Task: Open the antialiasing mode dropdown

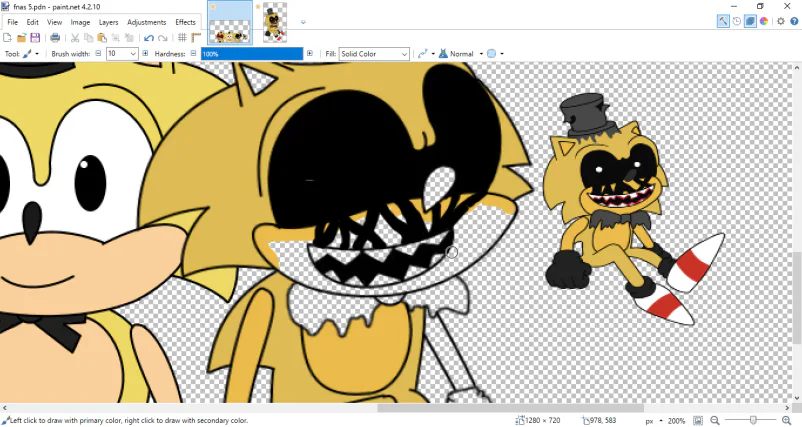Action: [x=426, y=53]
